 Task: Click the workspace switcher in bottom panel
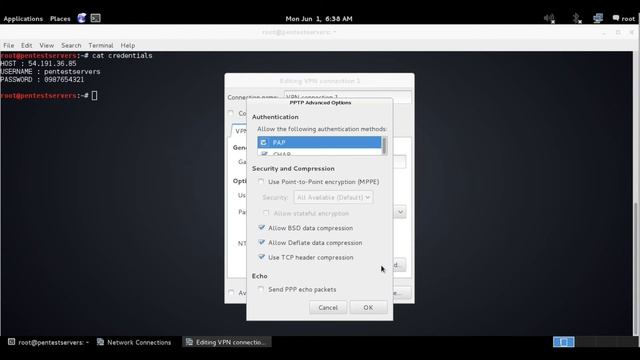click(x=564, y=342)
